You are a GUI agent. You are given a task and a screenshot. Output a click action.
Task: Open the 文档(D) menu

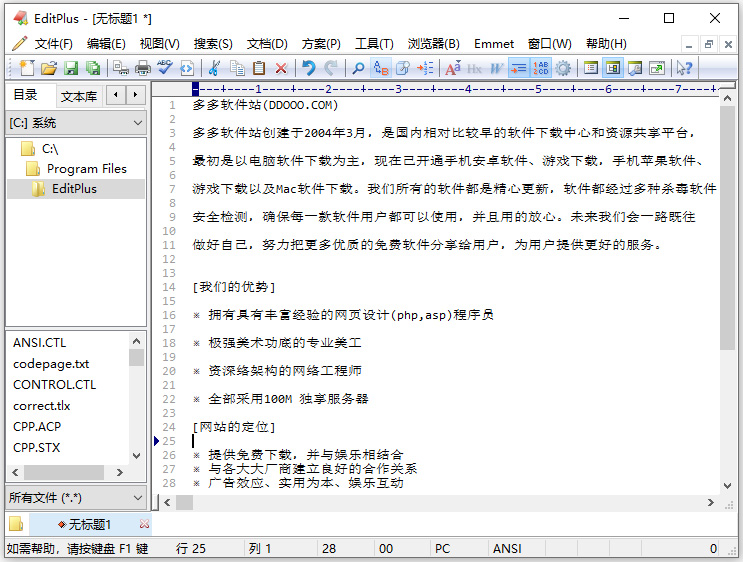point(267,44)
